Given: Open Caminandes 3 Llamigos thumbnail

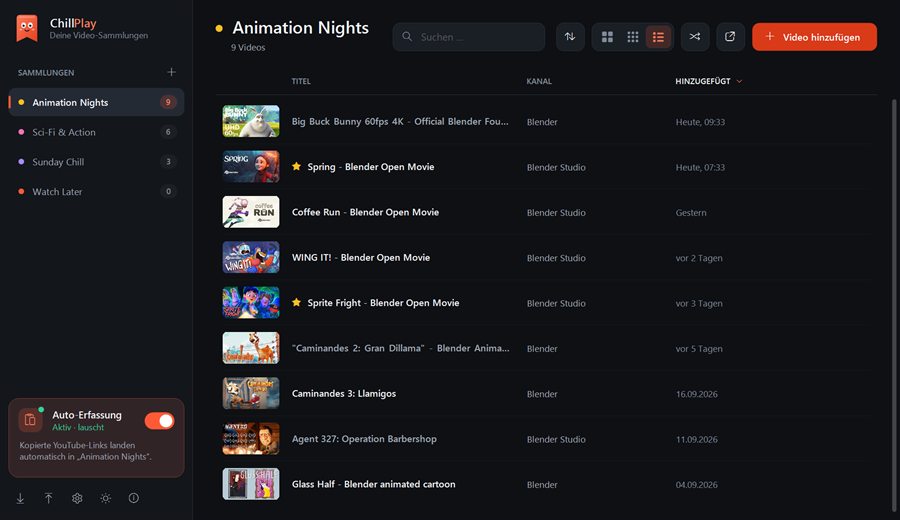Looking at the screenshot, I should (251, 393).
